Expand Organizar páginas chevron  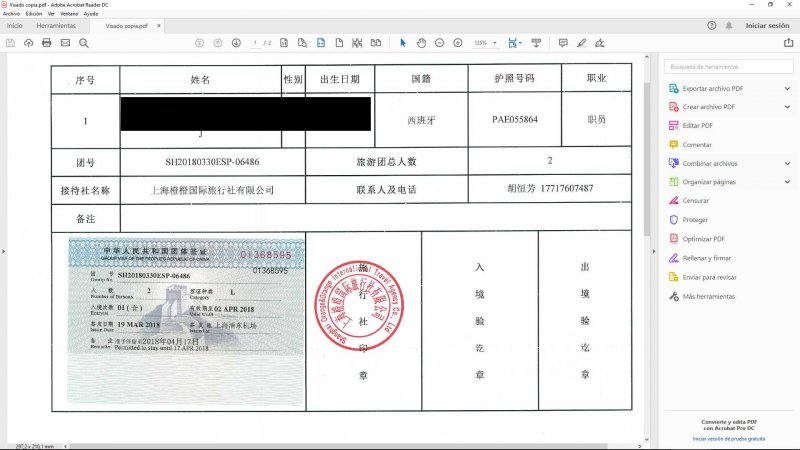(788, 182)
